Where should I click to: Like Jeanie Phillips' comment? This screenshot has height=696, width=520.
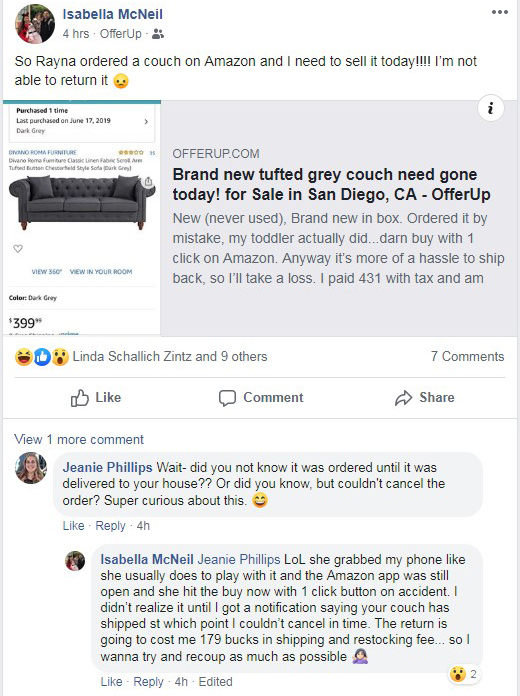pos(73,526)
